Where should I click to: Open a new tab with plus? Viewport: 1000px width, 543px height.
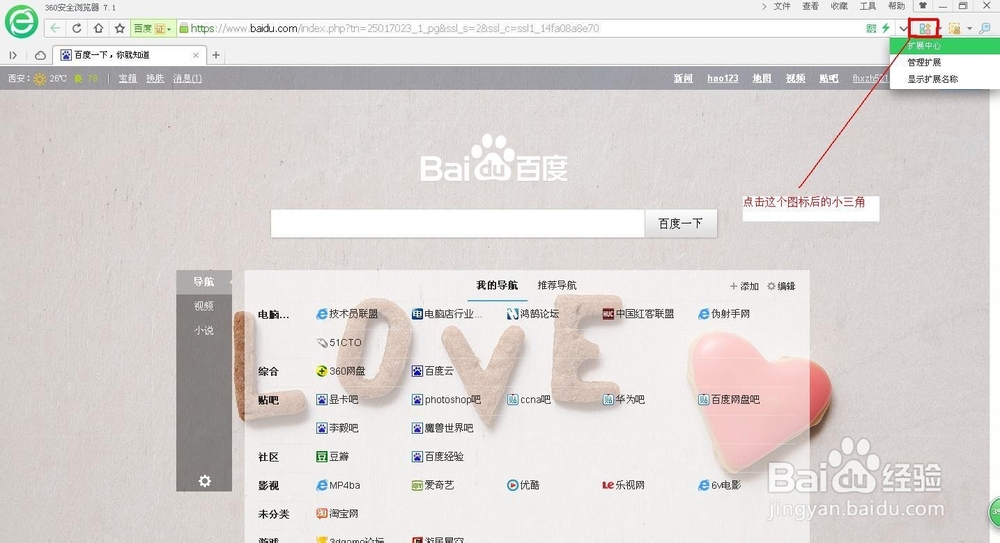pyautogui.click(x=216, y=56)
